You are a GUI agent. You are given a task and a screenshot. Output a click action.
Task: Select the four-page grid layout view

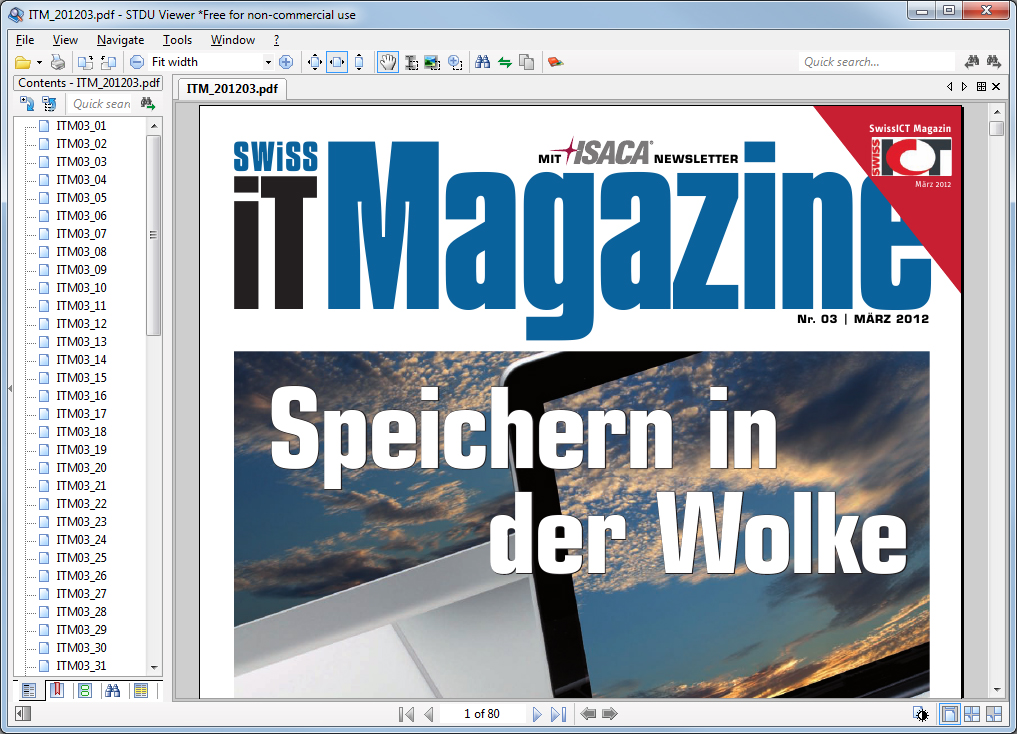click(x=972, y=714)
